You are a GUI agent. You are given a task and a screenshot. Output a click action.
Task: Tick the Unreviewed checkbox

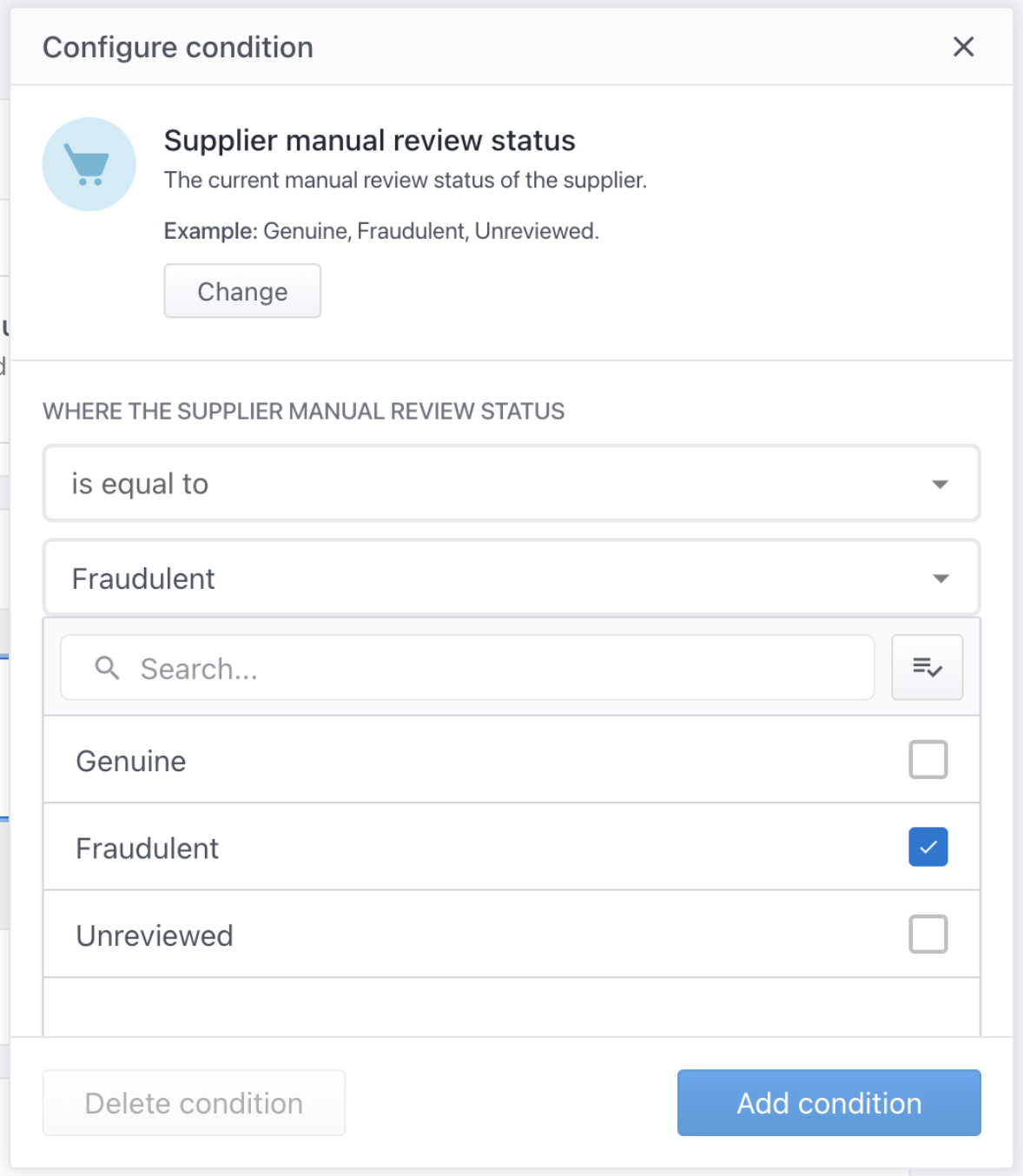[x=927, y=935]
